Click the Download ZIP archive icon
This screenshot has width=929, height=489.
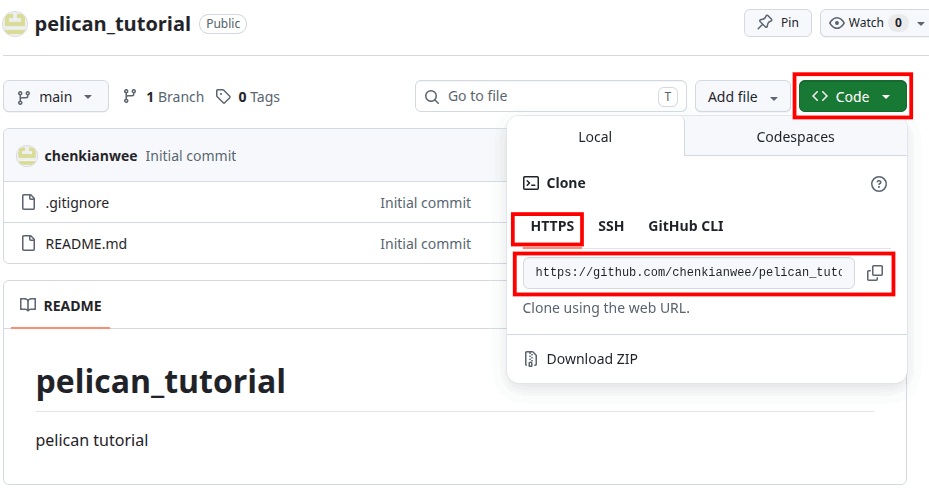pyautogui.click(x=531, y=359)
